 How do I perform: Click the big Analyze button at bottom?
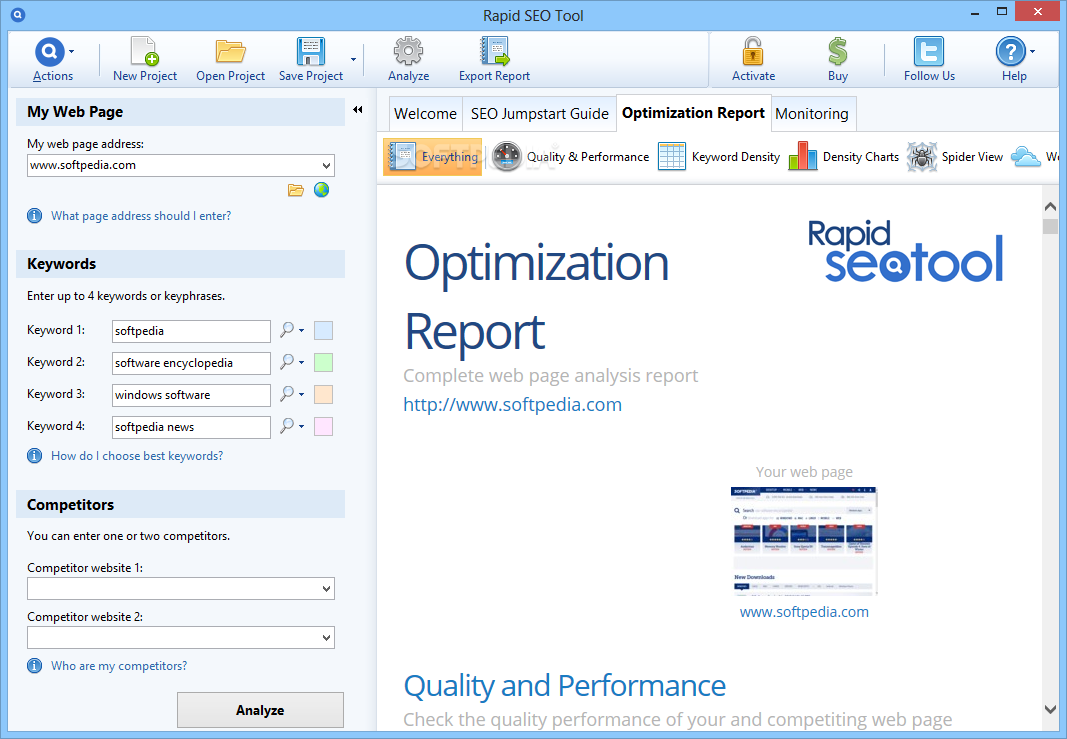pyautogui.click(x=260, y=710)
